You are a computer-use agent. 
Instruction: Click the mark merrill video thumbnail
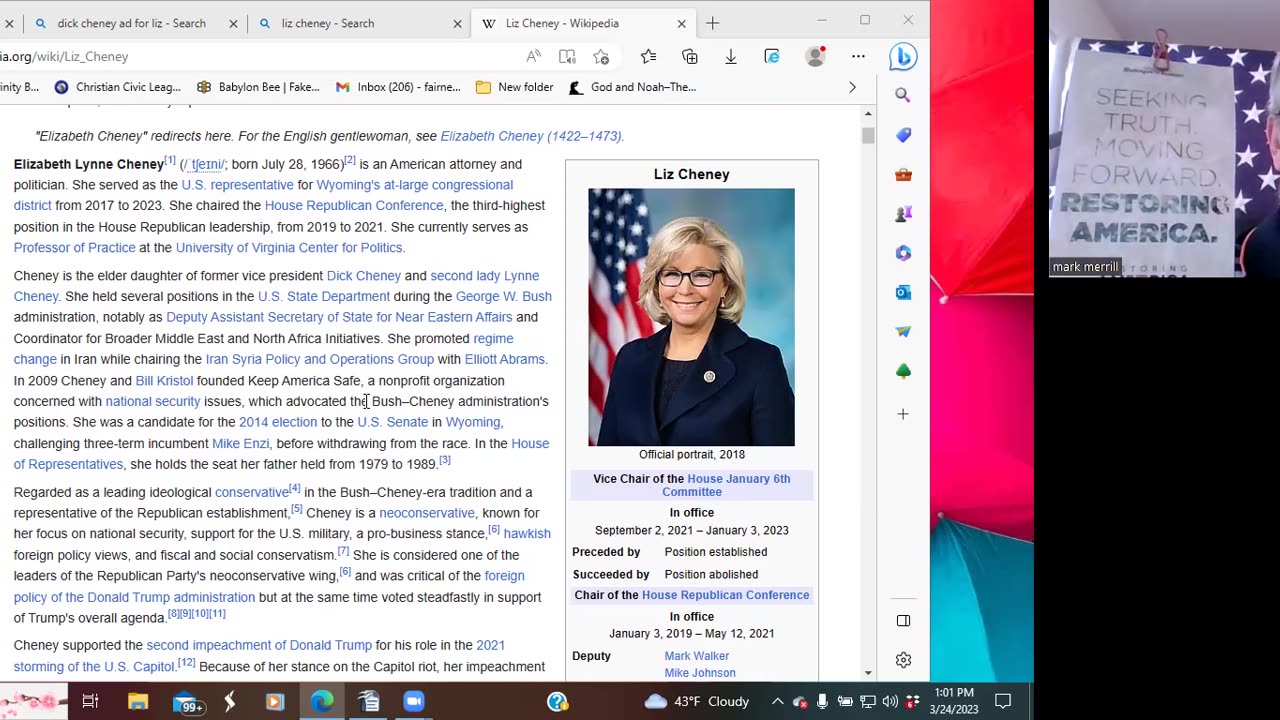point(1163,140)
